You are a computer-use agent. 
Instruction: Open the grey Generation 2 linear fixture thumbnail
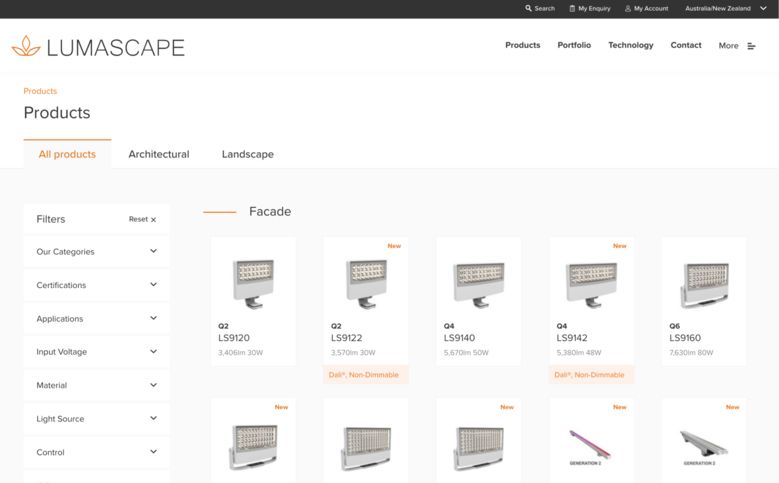point(703,446)
